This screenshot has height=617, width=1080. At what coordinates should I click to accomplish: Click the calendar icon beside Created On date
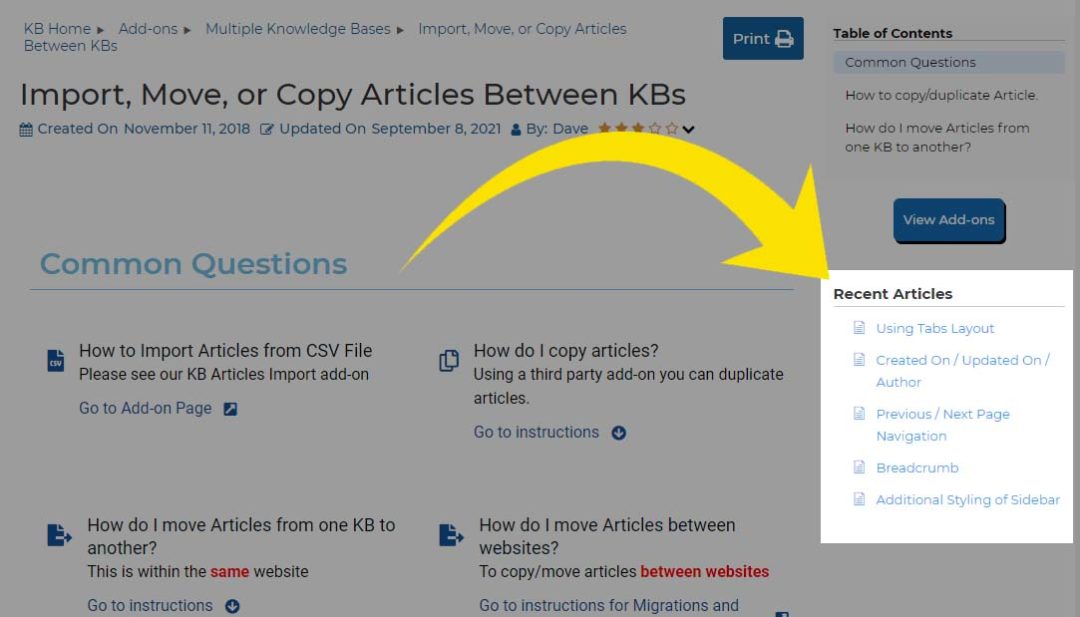27,128
